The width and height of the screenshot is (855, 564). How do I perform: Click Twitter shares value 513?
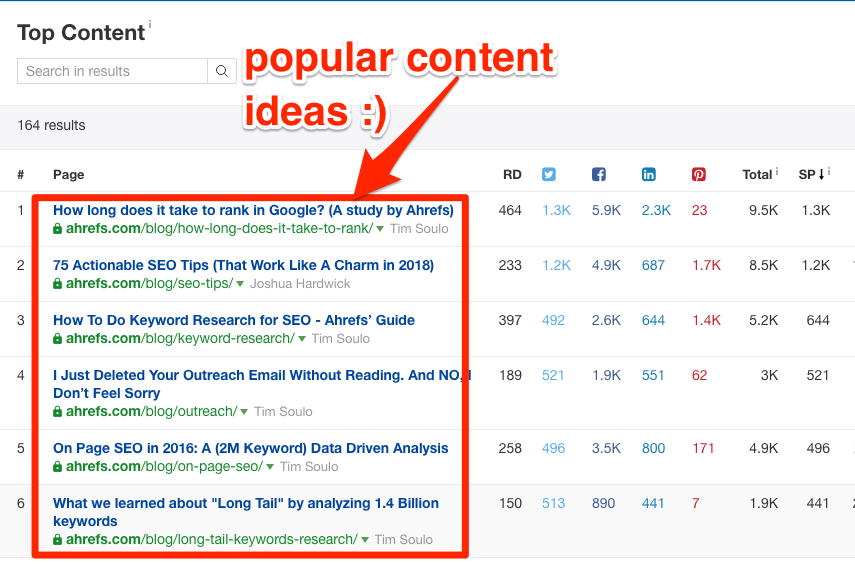tap(553, 503)
